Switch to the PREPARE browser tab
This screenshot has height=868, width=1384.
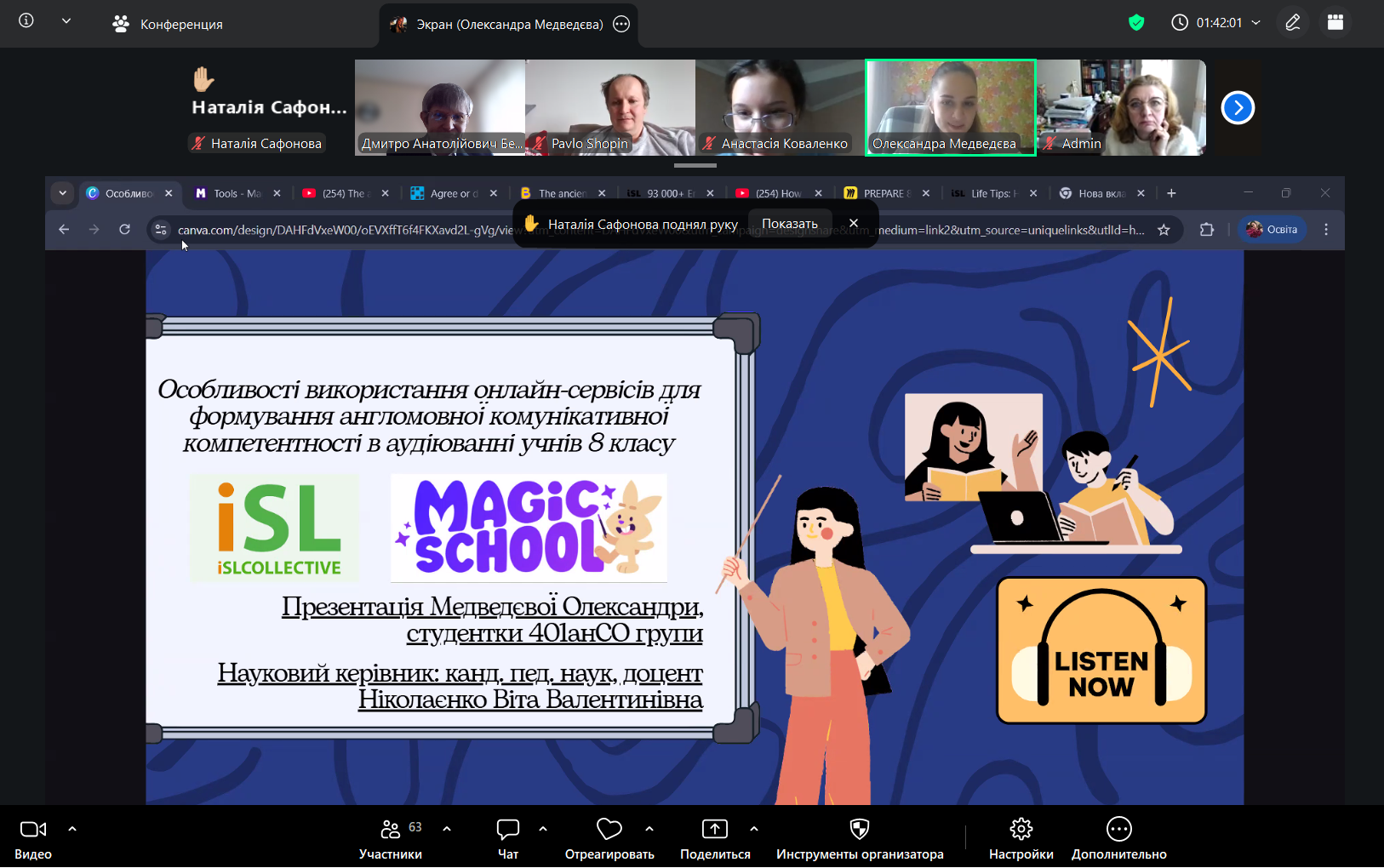pos(886,193)
